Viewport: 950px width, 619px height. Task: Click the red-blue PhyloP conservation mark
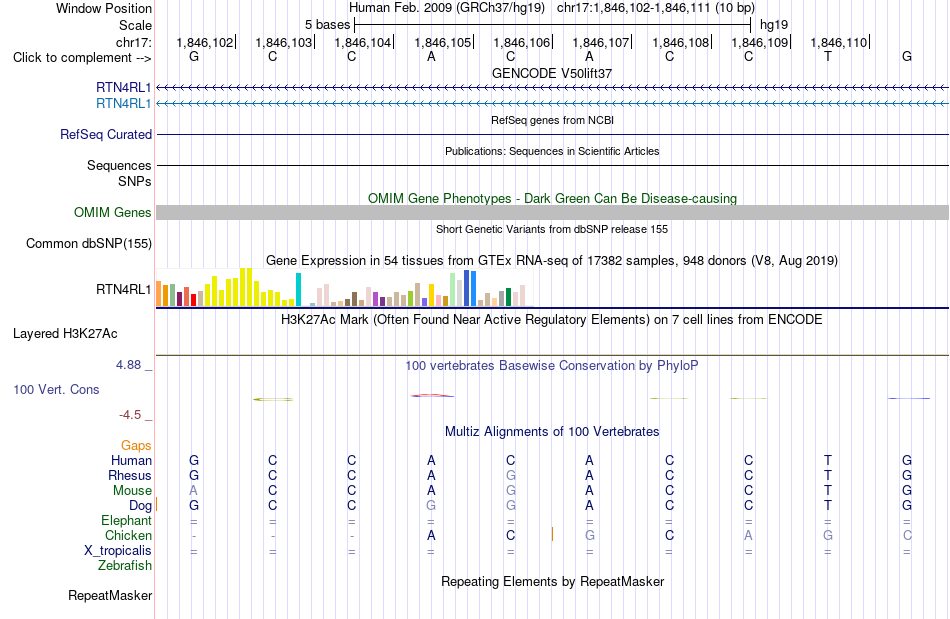point(432,396)
